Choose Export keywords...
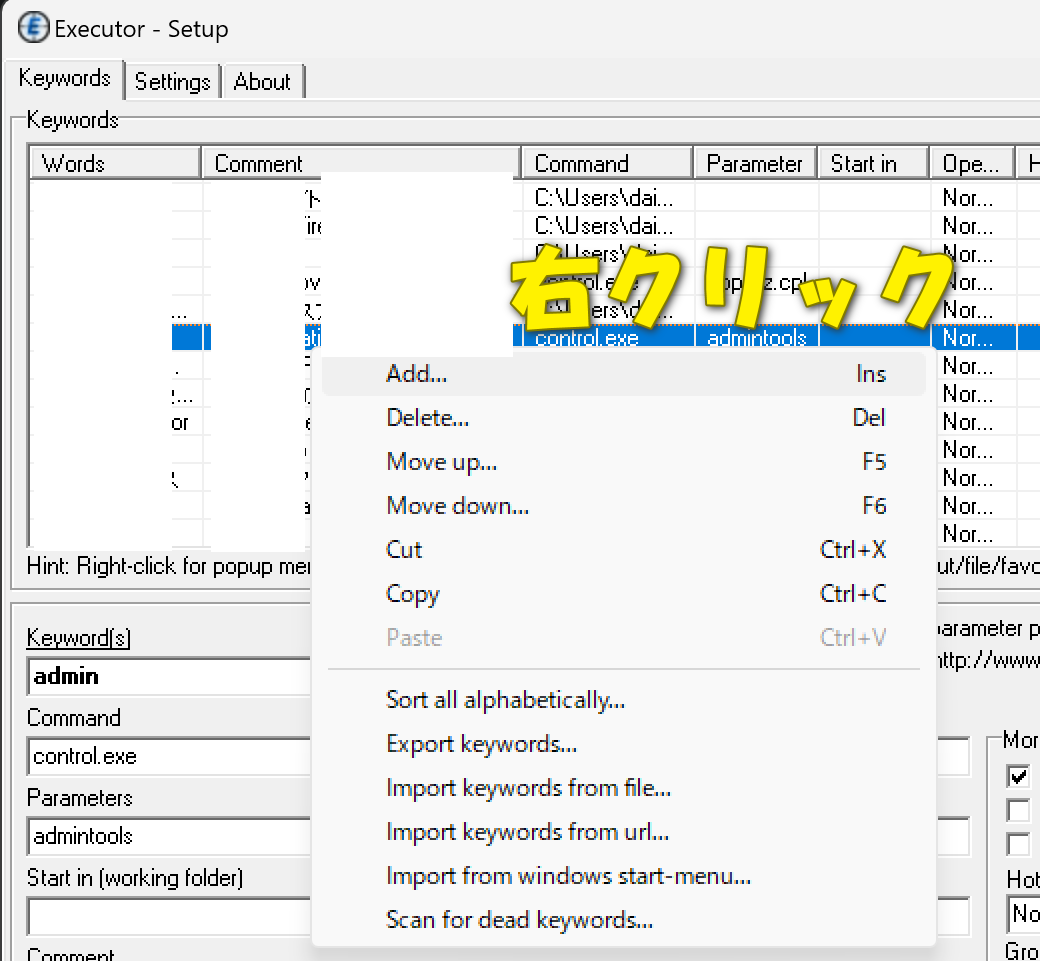The image size is (1040, 961). [x=623, y=744]
